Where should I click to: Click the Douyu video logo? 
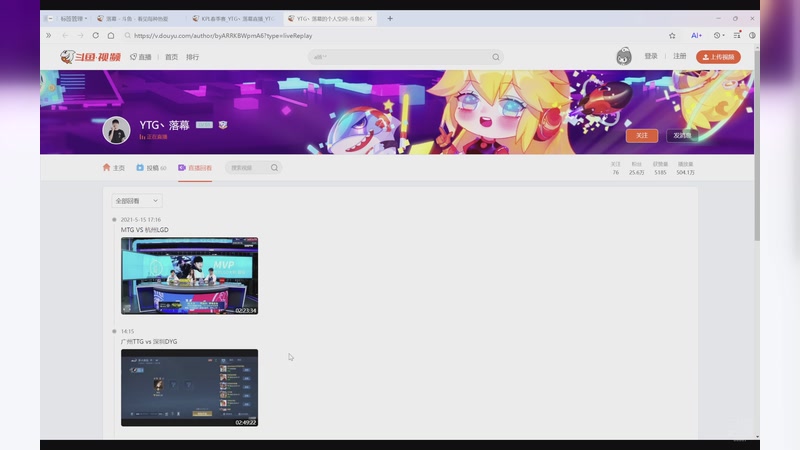90,57
